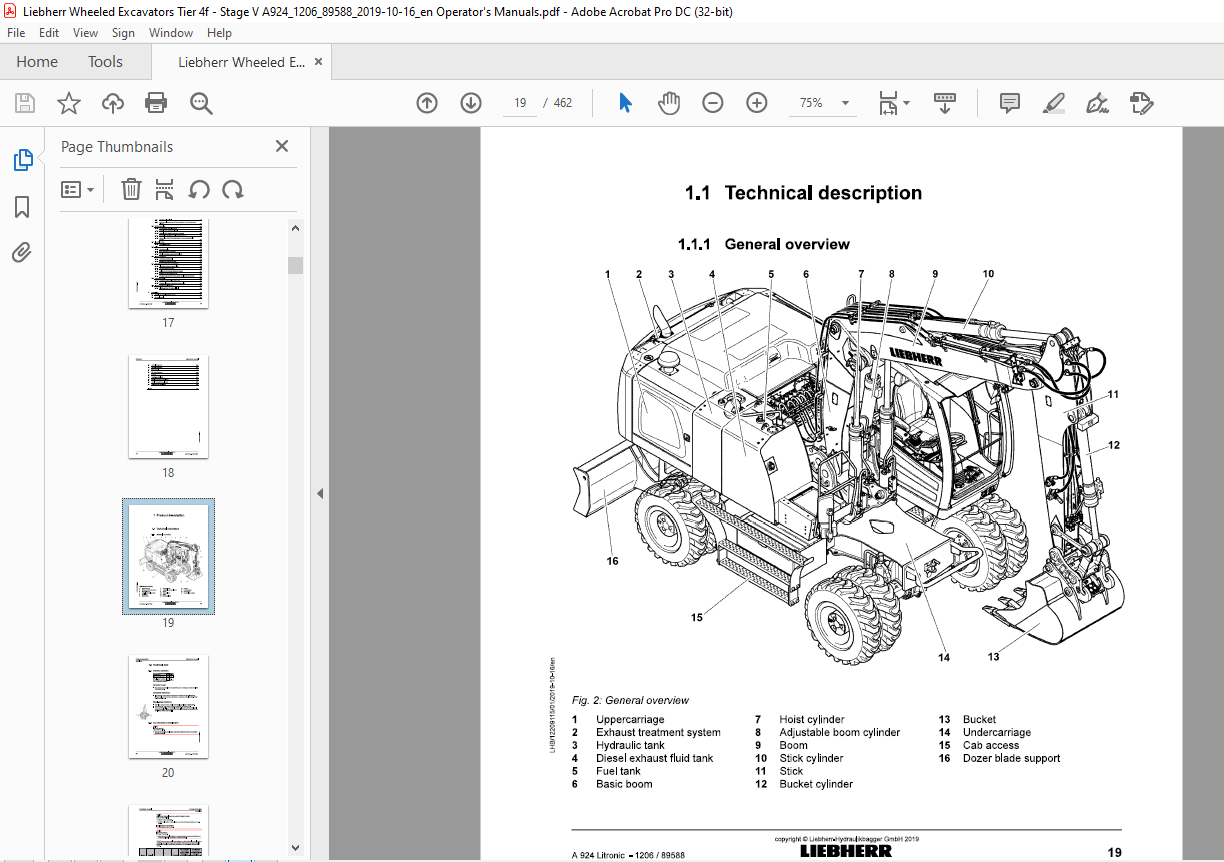This screenshot has height=862, width=1224.
Task: Open the fit page scrolling options icon
Action: 893,103
